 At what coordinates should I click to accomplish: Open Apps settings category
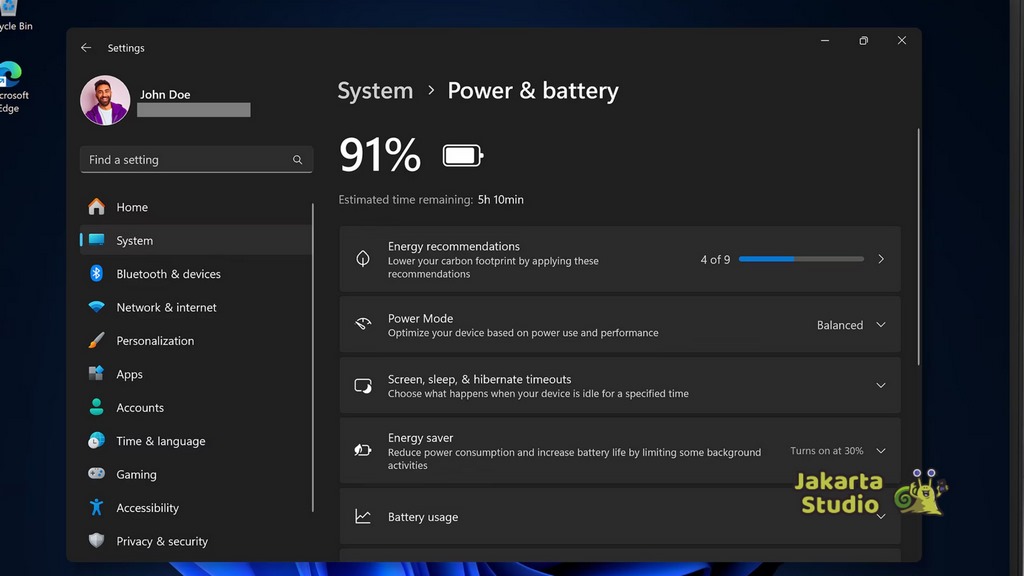[x=129, y=374]
